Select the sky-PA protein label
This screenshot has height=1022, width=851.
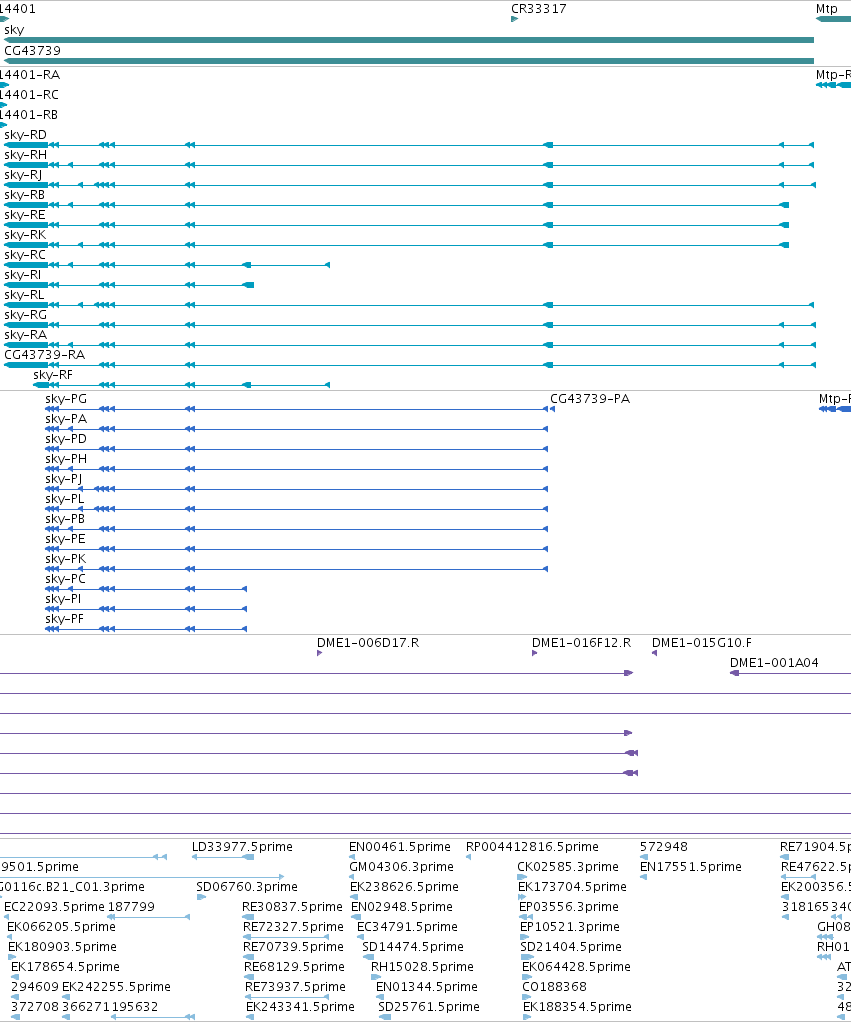[x=66, y=419]
